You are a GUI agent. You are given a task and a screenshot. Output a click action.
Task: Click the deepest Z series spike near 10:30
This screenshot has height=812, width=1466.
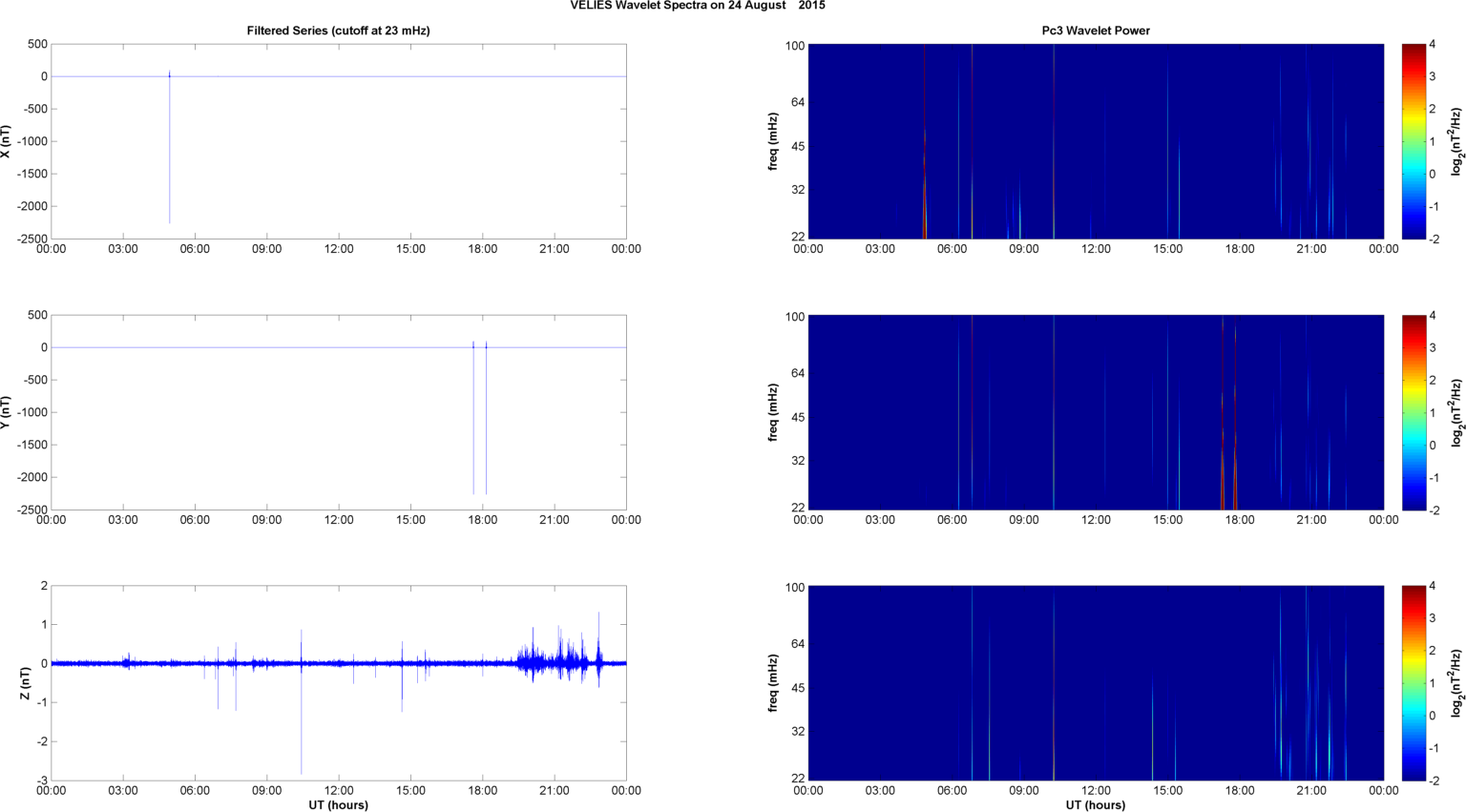(x=302, y=702)
